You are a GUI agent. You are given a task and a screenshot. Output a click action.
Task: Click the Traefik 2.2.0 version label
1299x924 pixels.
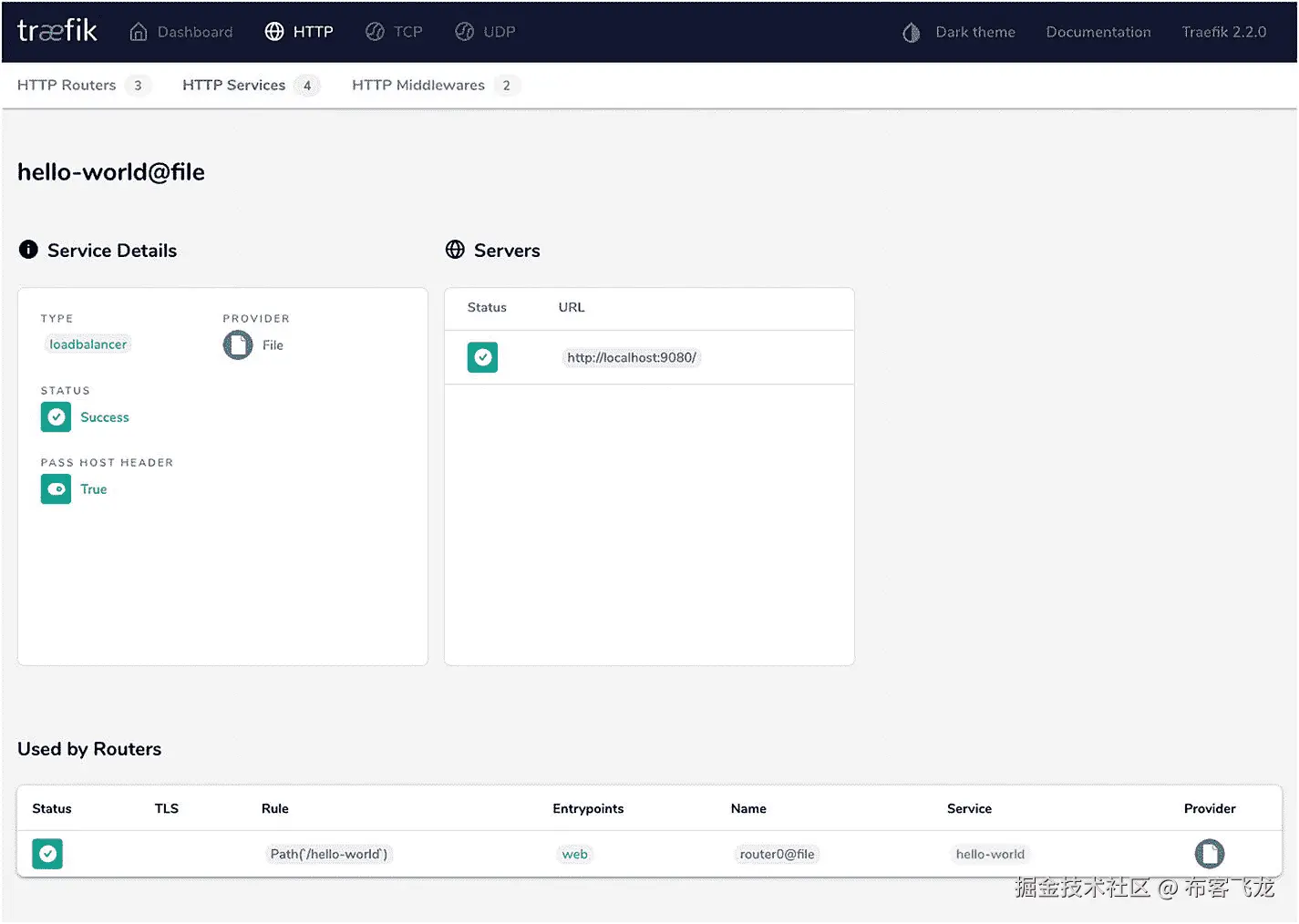(x=1224, y=32)
